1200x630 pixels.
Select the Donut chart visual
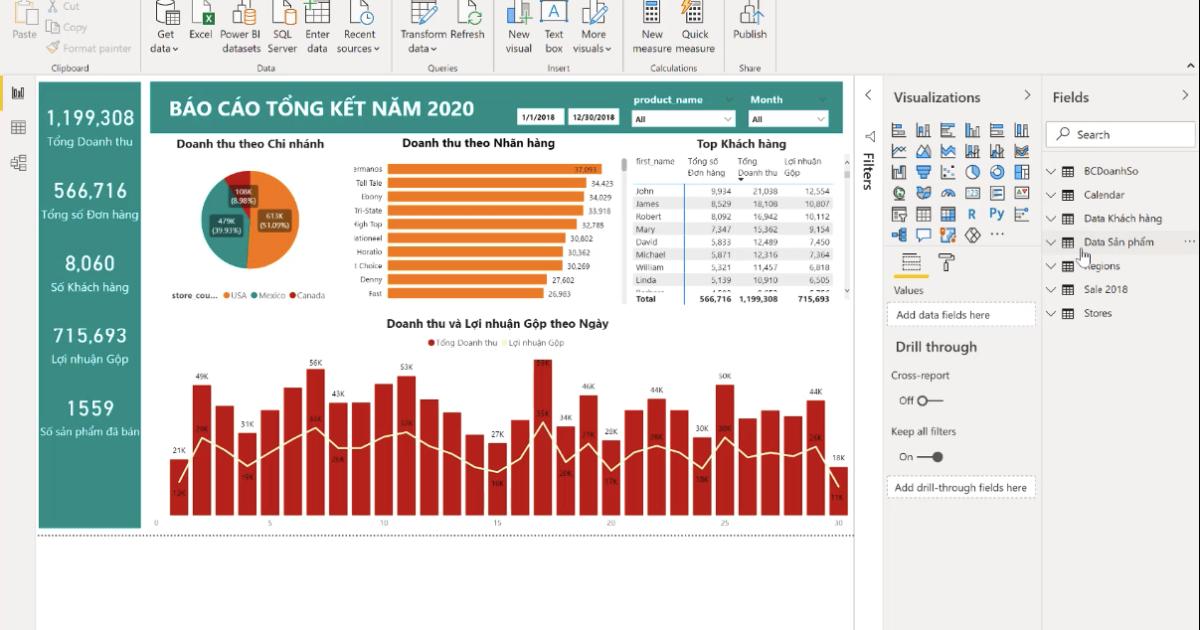point(997,172)
